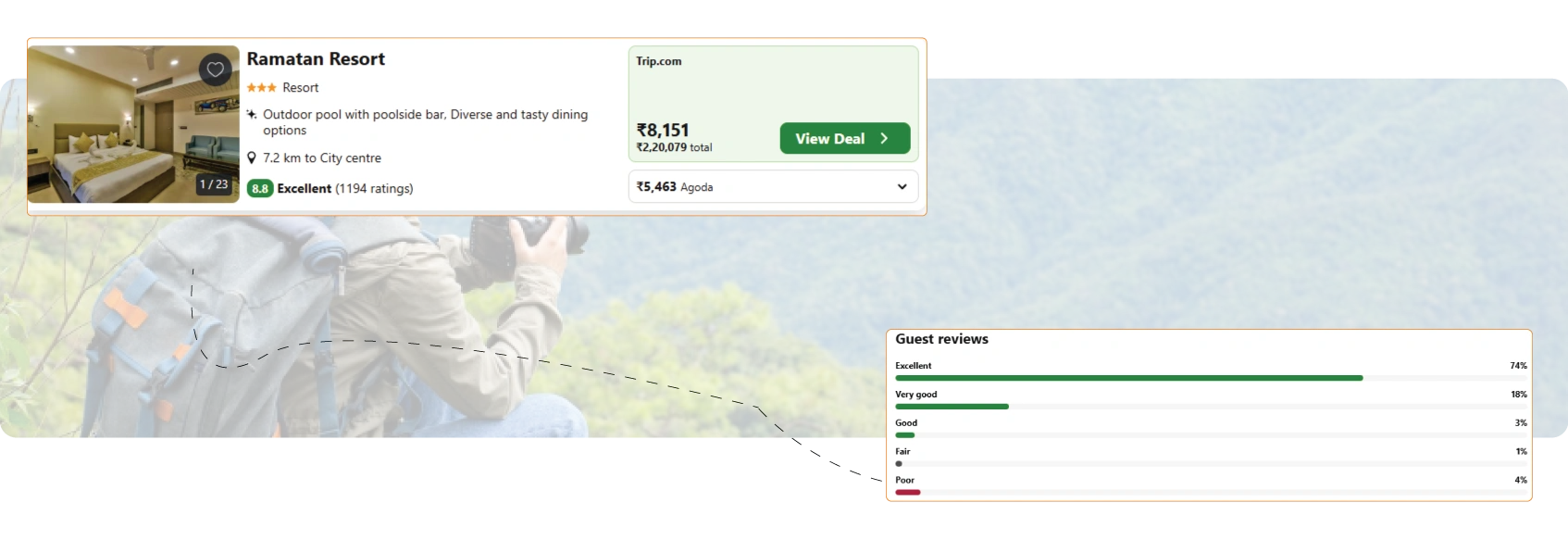Click the 7.2 km to City centre text
1568x553 pixels.
click(x=322, y=158)
